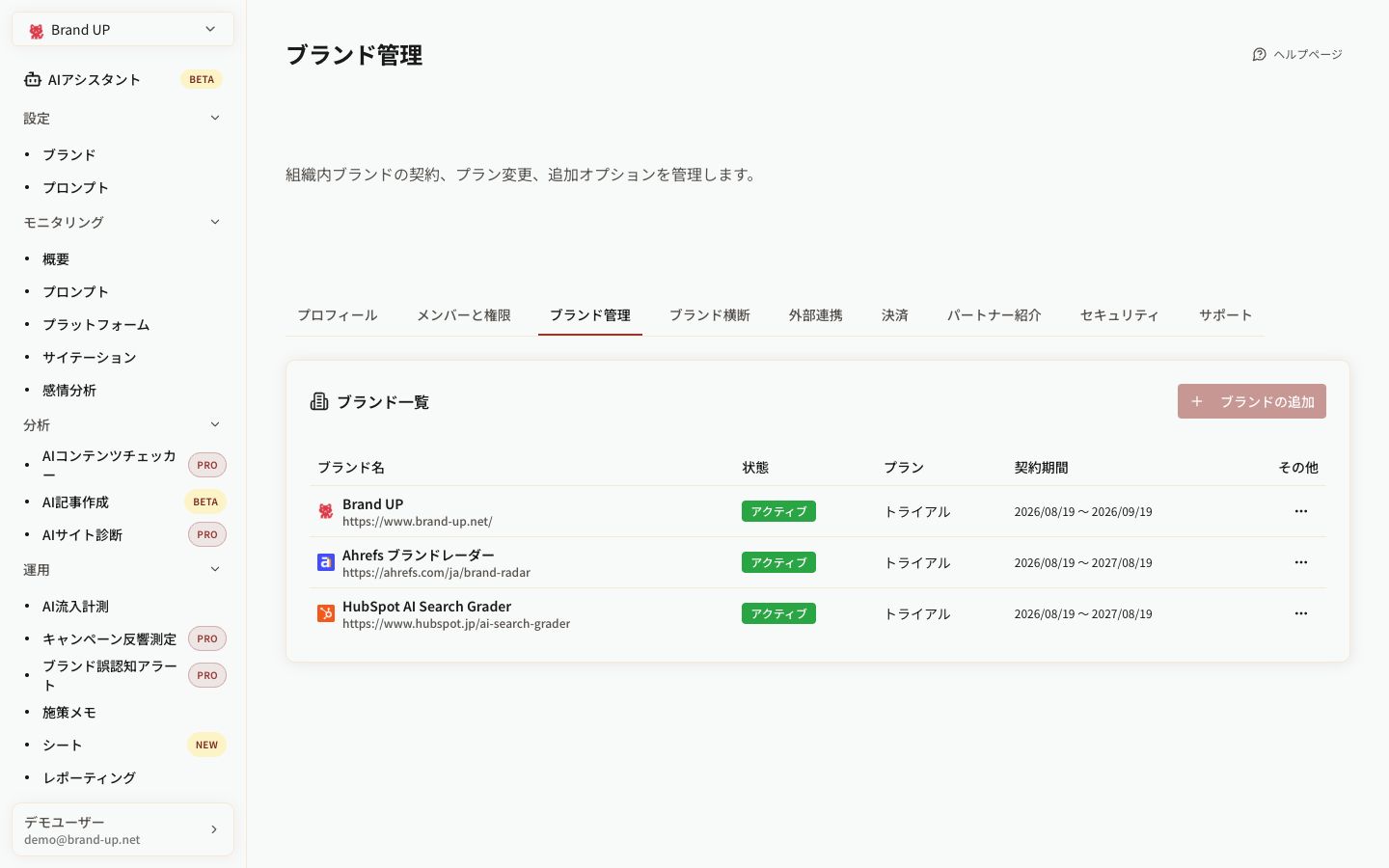Collapse the 分析 section chevron
1389x868 pixels.
215,424
